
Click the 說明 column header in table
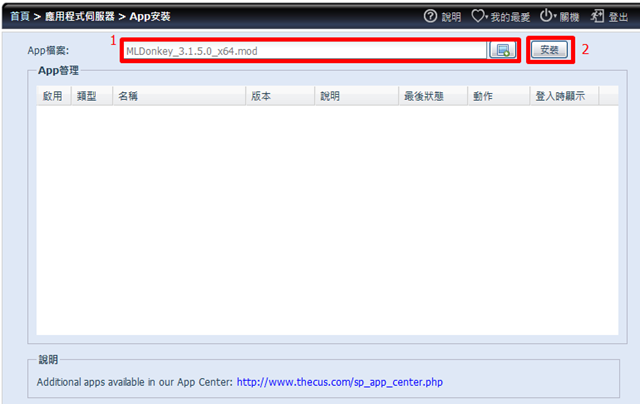(357, 96)
